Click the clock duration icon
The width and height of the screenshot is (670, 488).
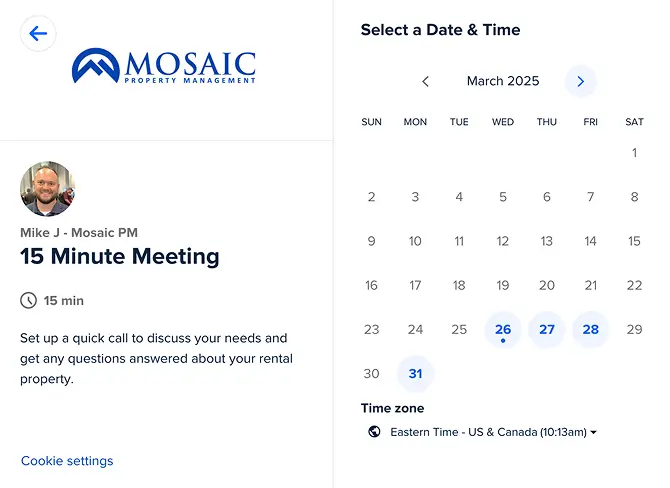coord(28,300)
